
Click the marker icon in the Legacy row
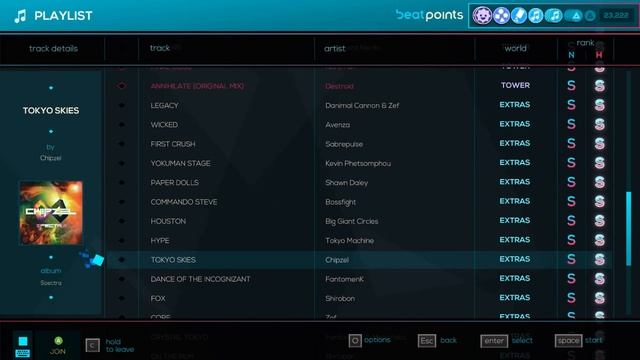(x=121, y=105)
